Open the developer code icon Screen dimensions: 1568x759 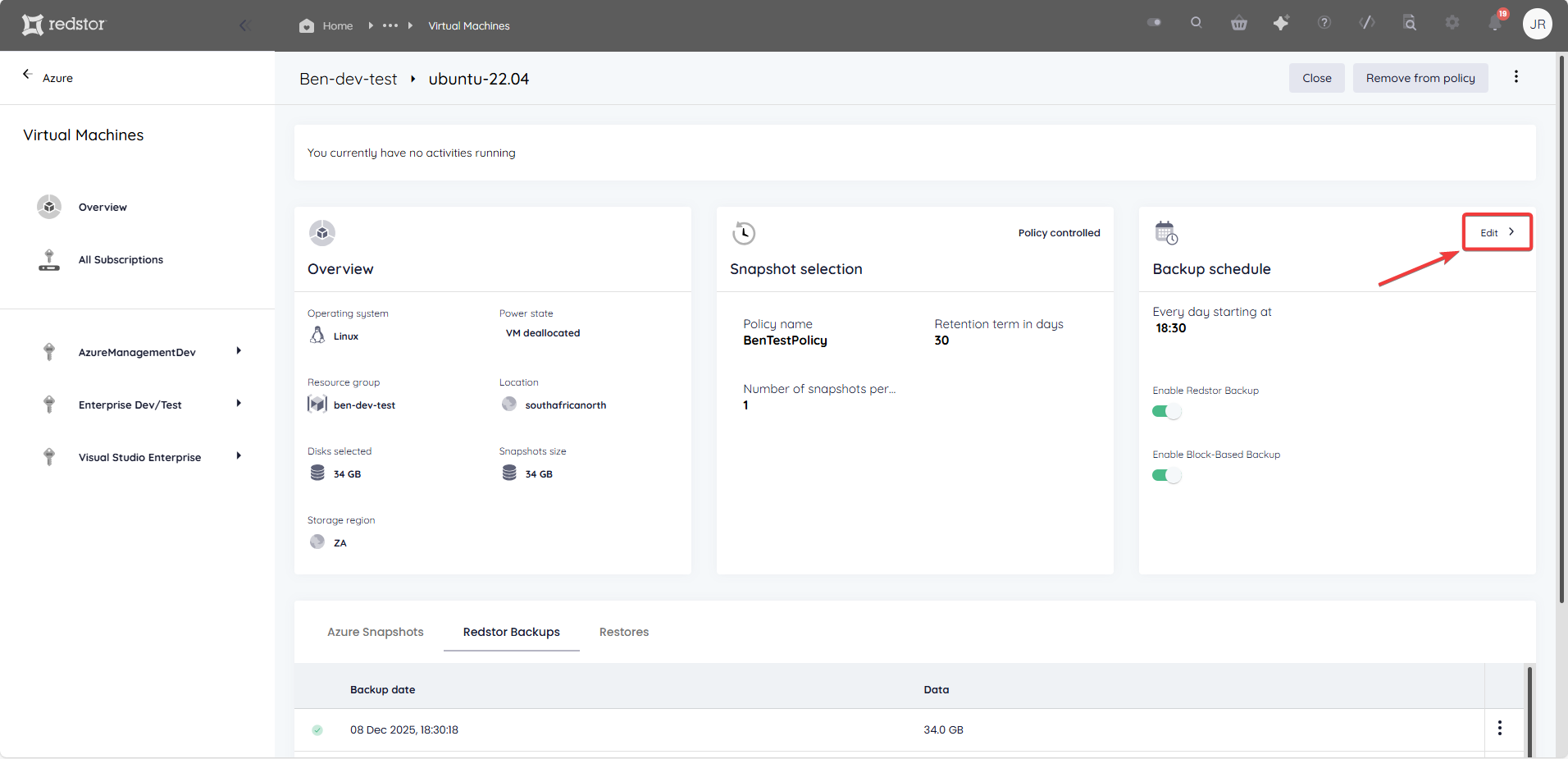(x=1367, y=23)
